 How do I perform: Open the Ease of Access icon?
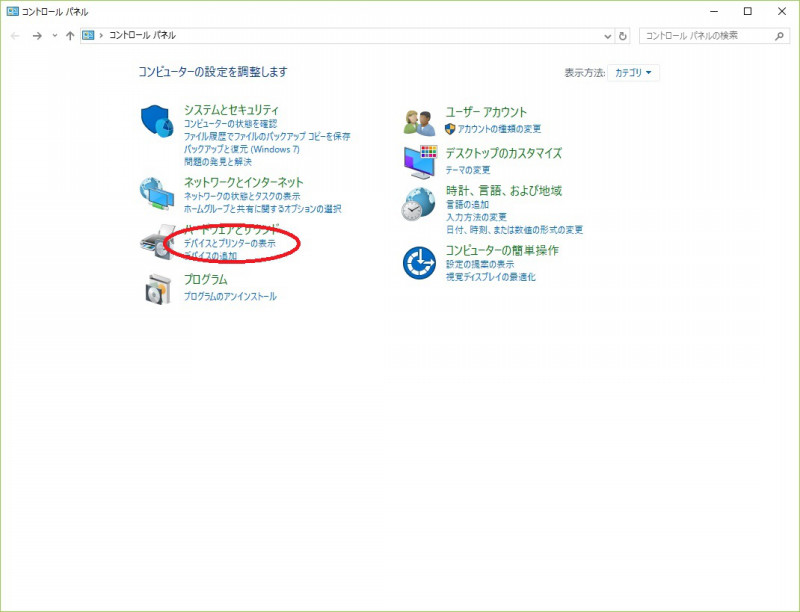[x=419, y=263]
